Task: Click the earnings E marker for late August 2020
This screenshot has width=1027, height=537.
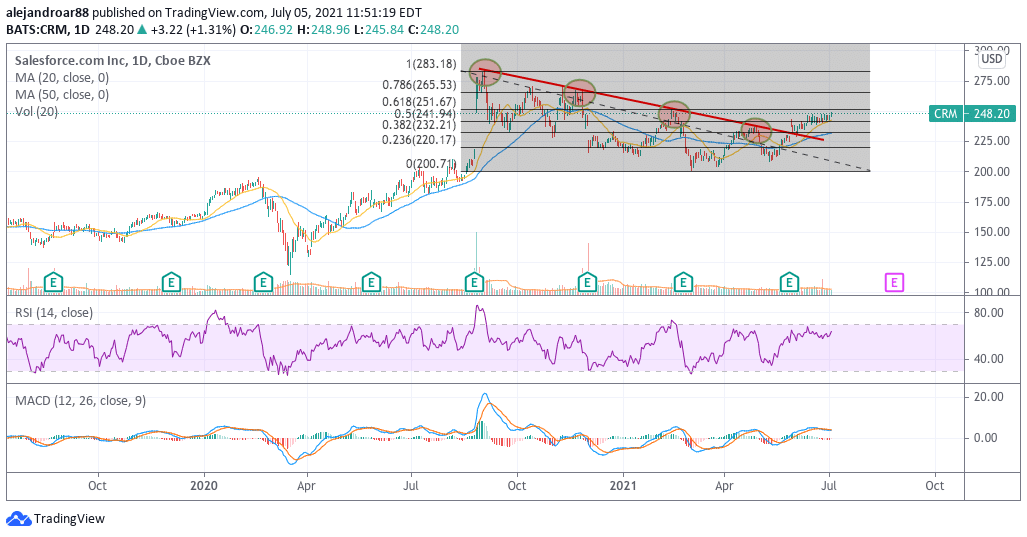Action: tap(474, 283)
